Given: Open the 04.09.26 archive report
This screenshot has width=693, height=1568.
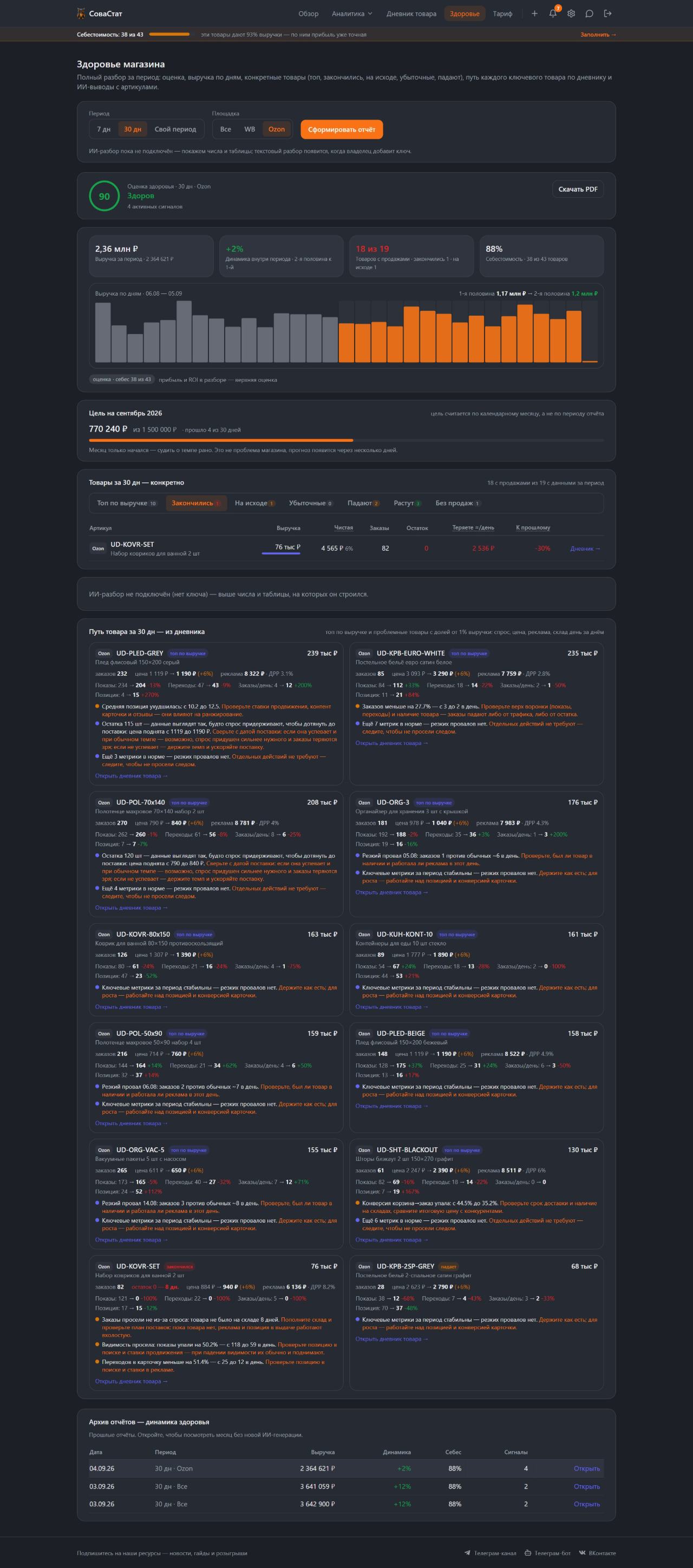Looking at the screenshot, I should pyautogui.click(x=586, y=1468).
